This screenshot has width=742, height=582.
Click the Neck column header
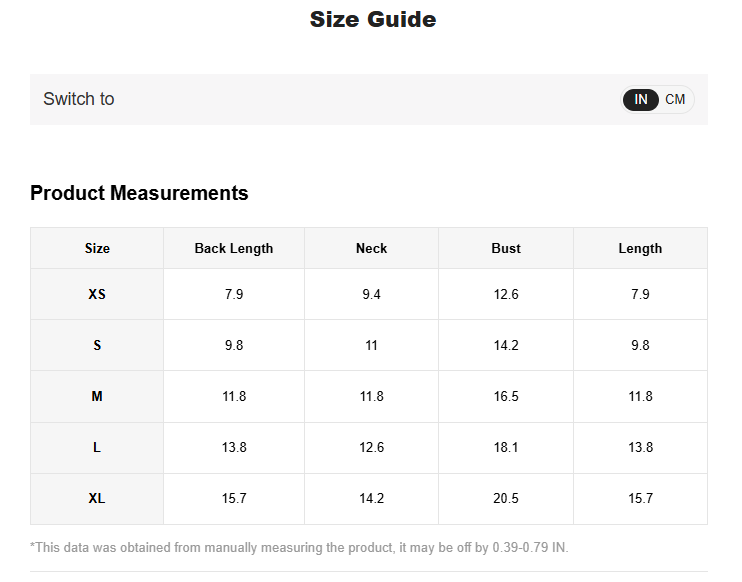371,248
